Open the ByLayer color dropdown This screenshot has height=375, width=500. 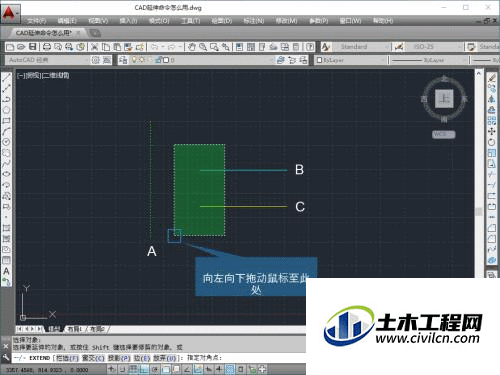coord(351,60)
